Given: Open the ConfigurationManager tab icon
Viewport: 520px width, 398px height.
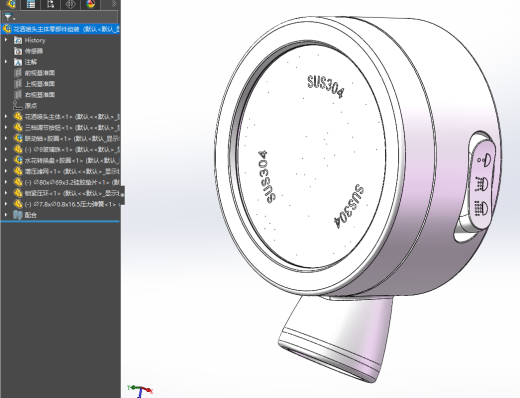Looking at the screenshot, I should tap(50, 4).
